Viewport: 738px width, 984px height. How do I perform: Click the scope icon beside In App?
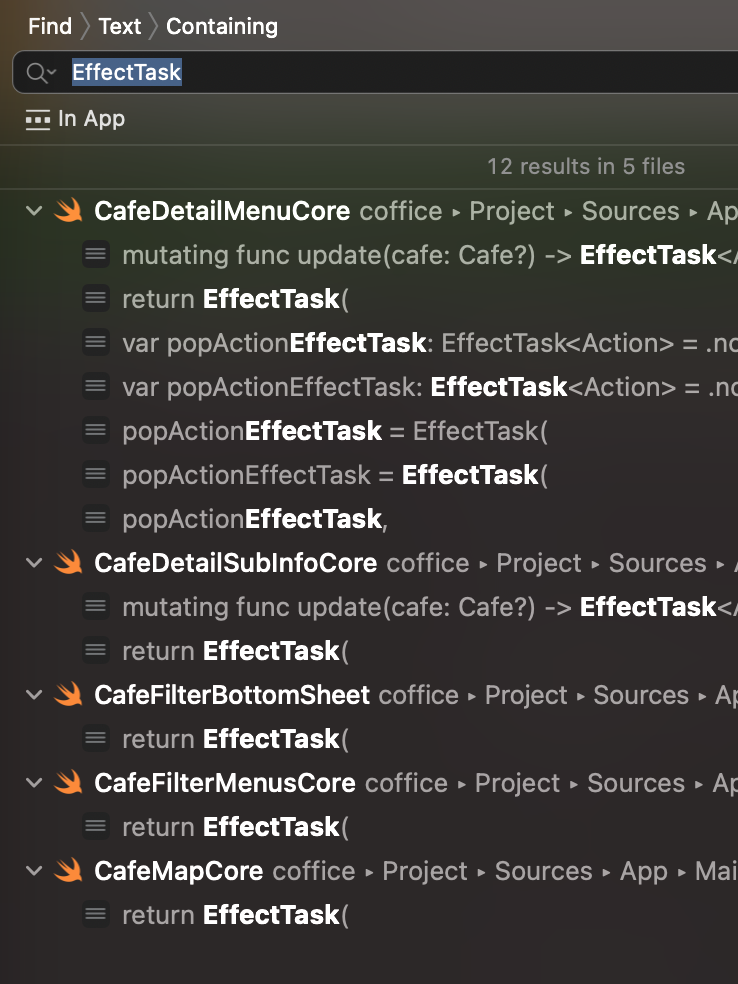tap(38, 119)
